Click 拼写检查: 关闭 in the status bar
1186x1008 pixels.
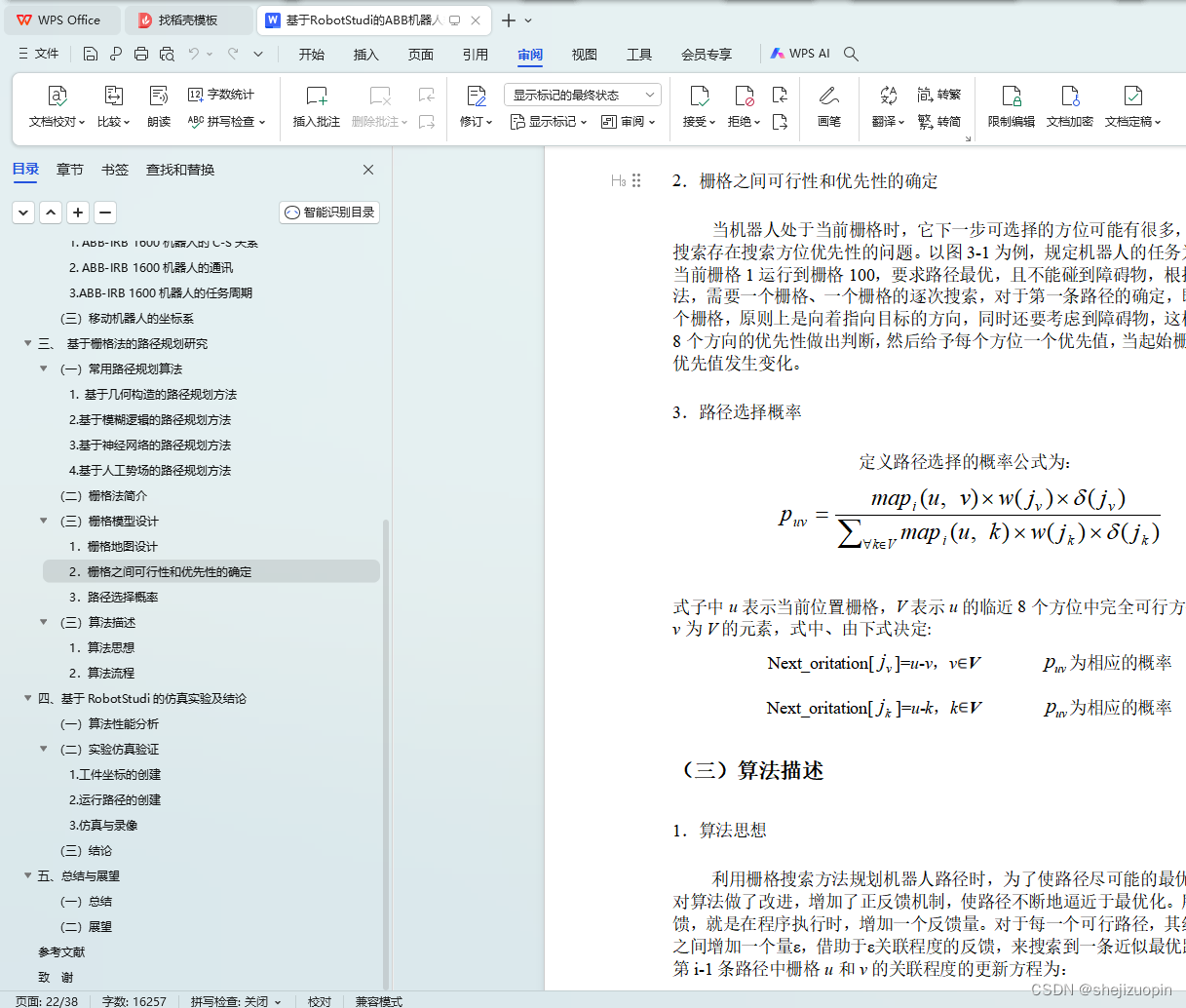pos(236,1000)
